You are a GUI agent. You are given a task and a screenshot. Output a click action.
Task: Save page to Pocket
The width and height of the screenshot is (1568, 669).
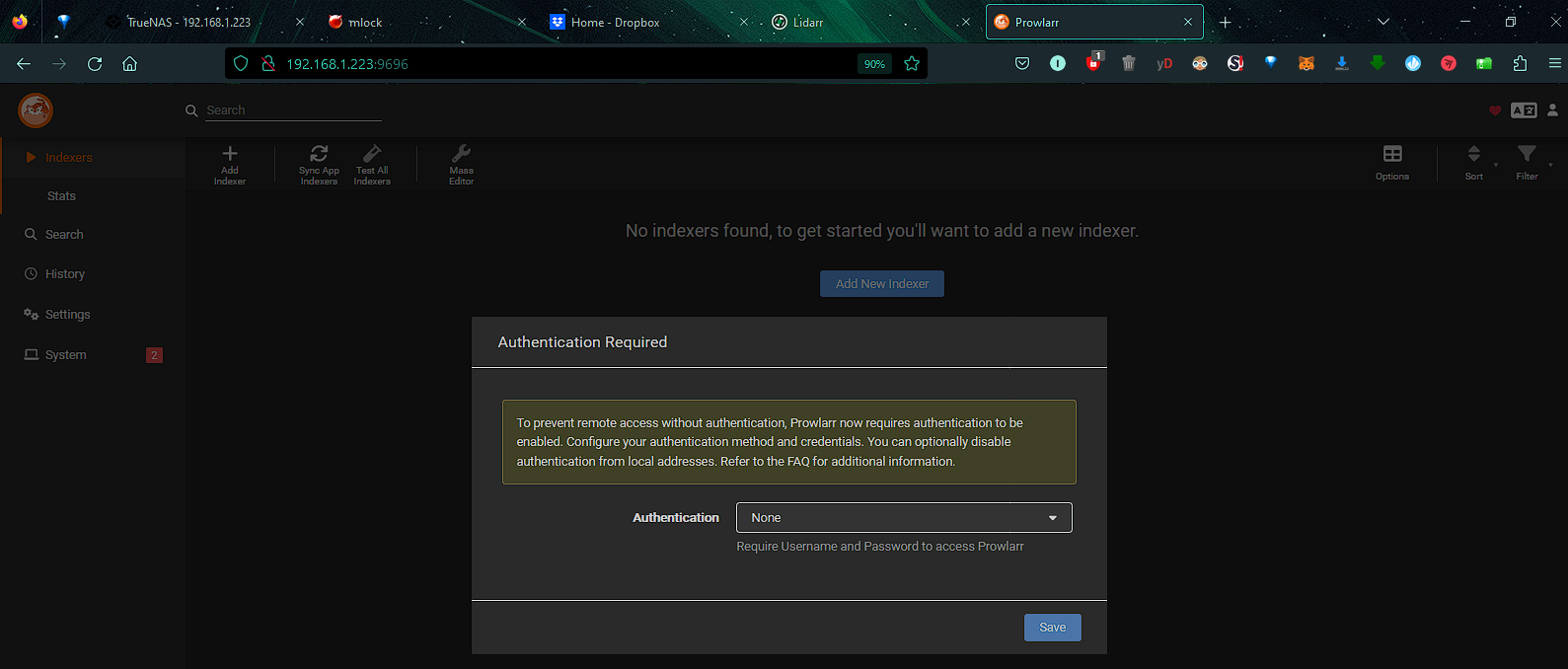[x=1022, y=64]
